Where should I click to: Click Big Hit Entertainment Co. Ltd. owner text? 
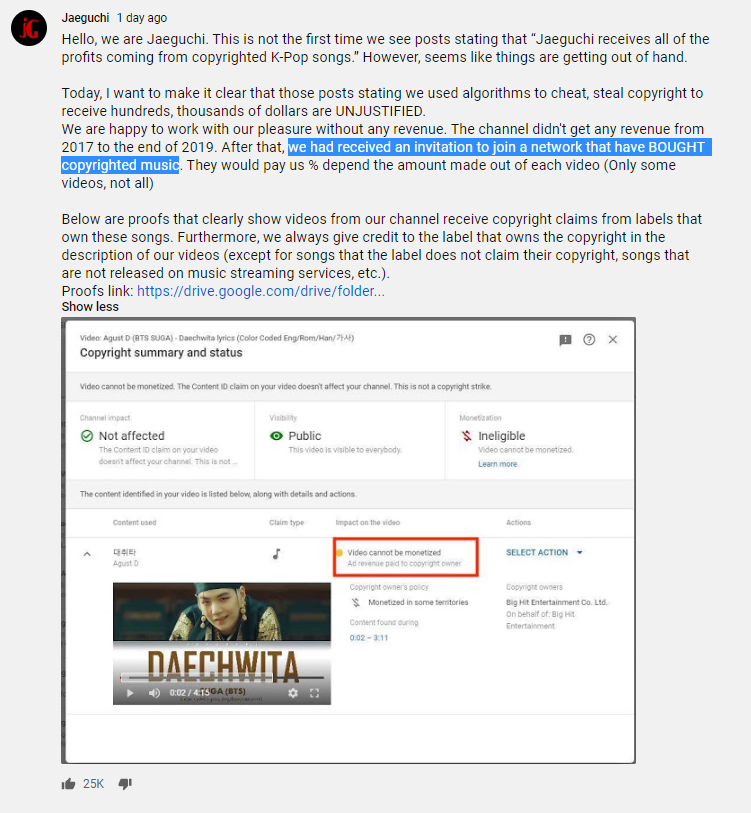[x=557, y=602]
